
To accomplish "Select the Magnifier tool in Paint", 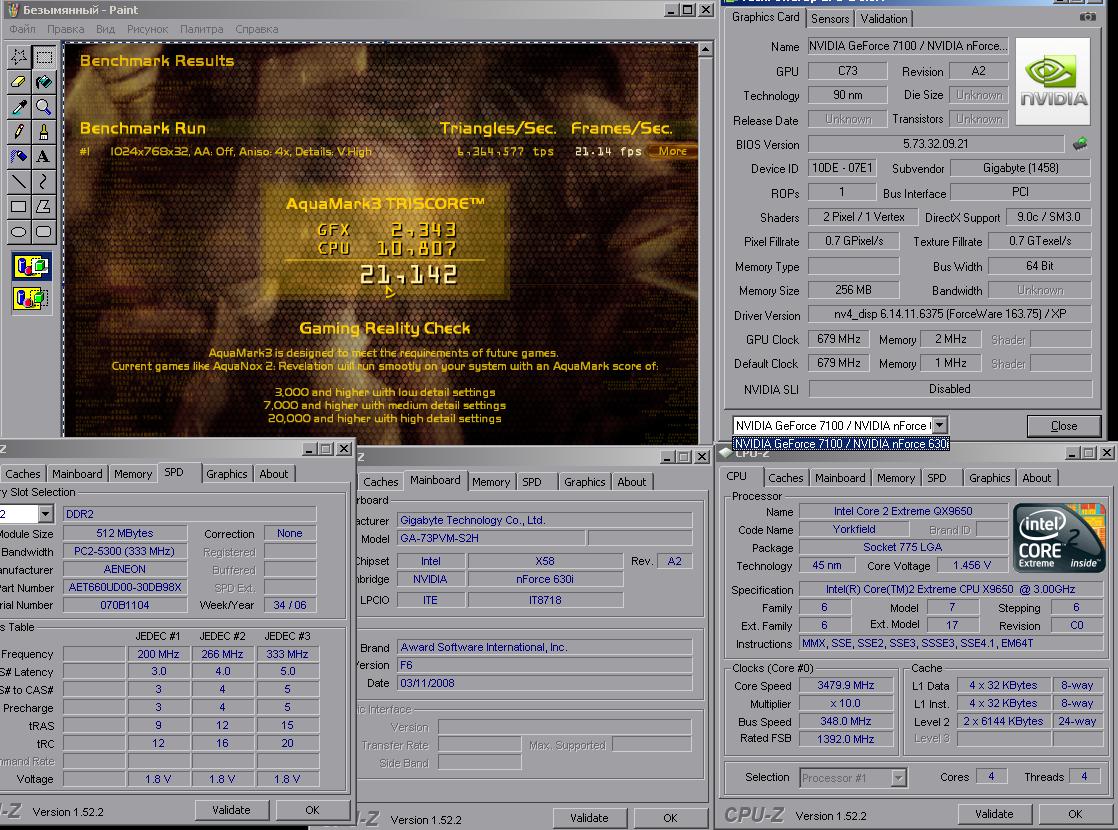I will (x=44, y=107).
